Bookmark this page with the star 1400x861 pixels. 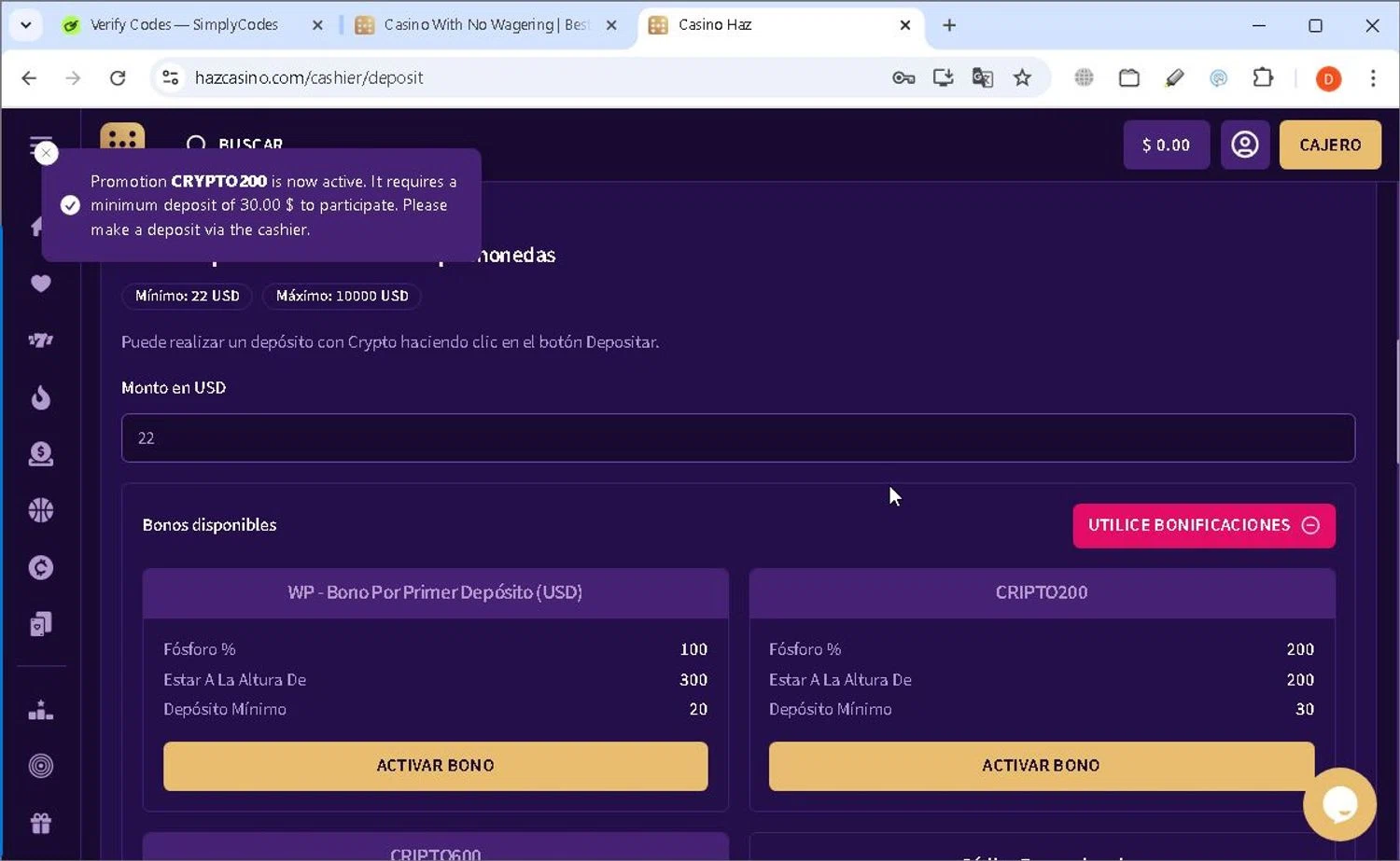click(x=1022, y=77)
